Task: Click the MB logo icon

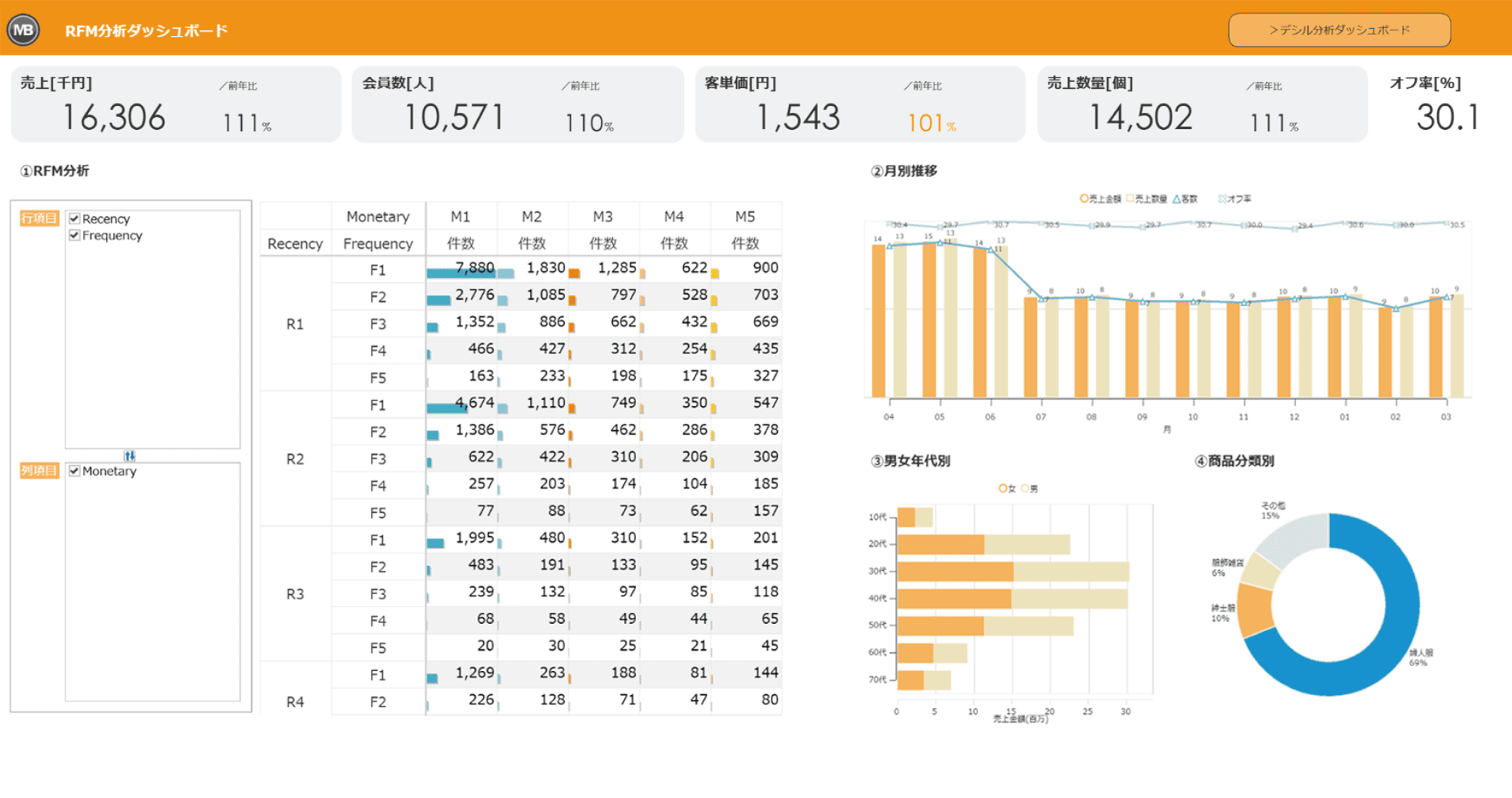Action: coord(23,30)
